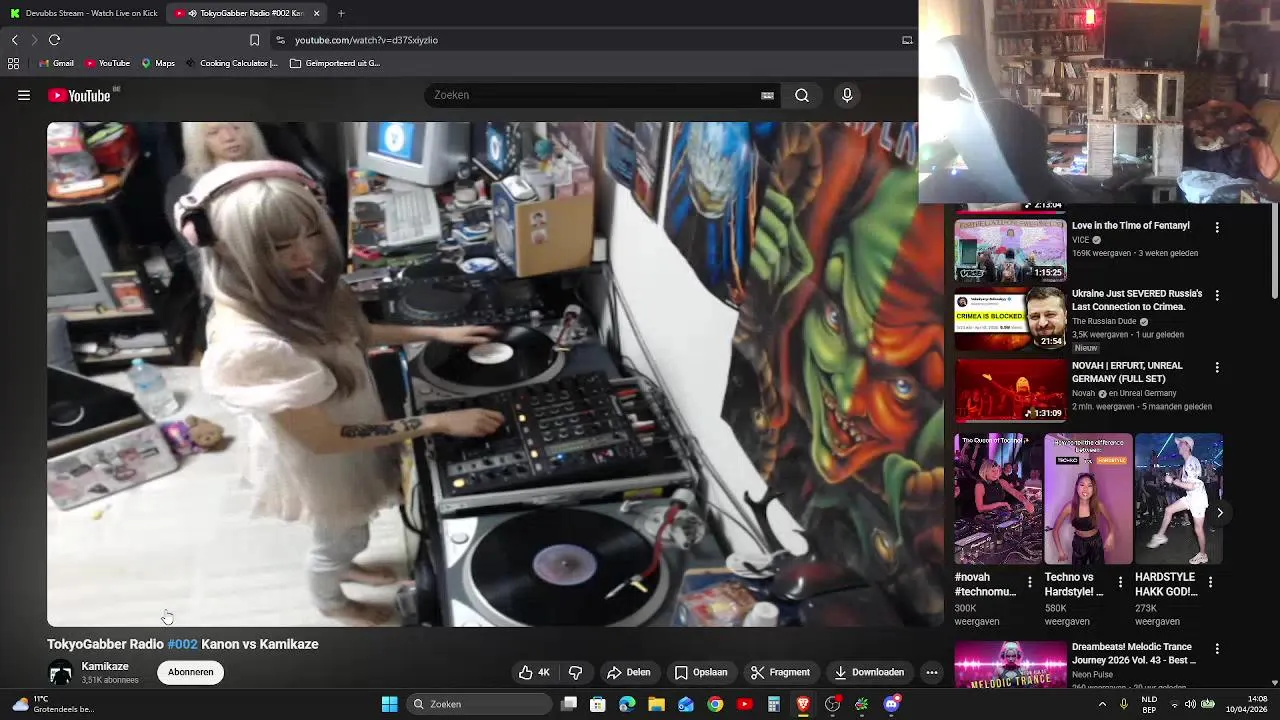Go back with browser back arrow

coord(15,40)
